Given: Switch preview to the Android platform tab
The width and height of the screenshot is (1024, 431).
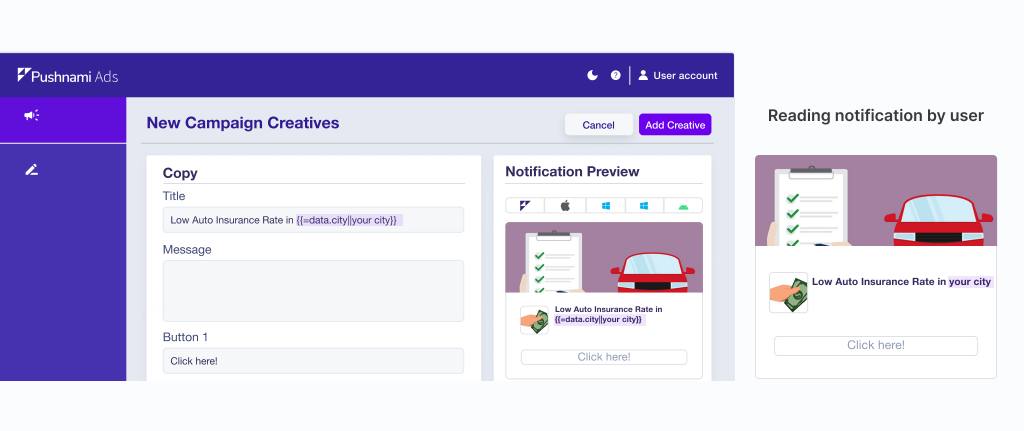Looking at the screenshot, I should 684,205.
